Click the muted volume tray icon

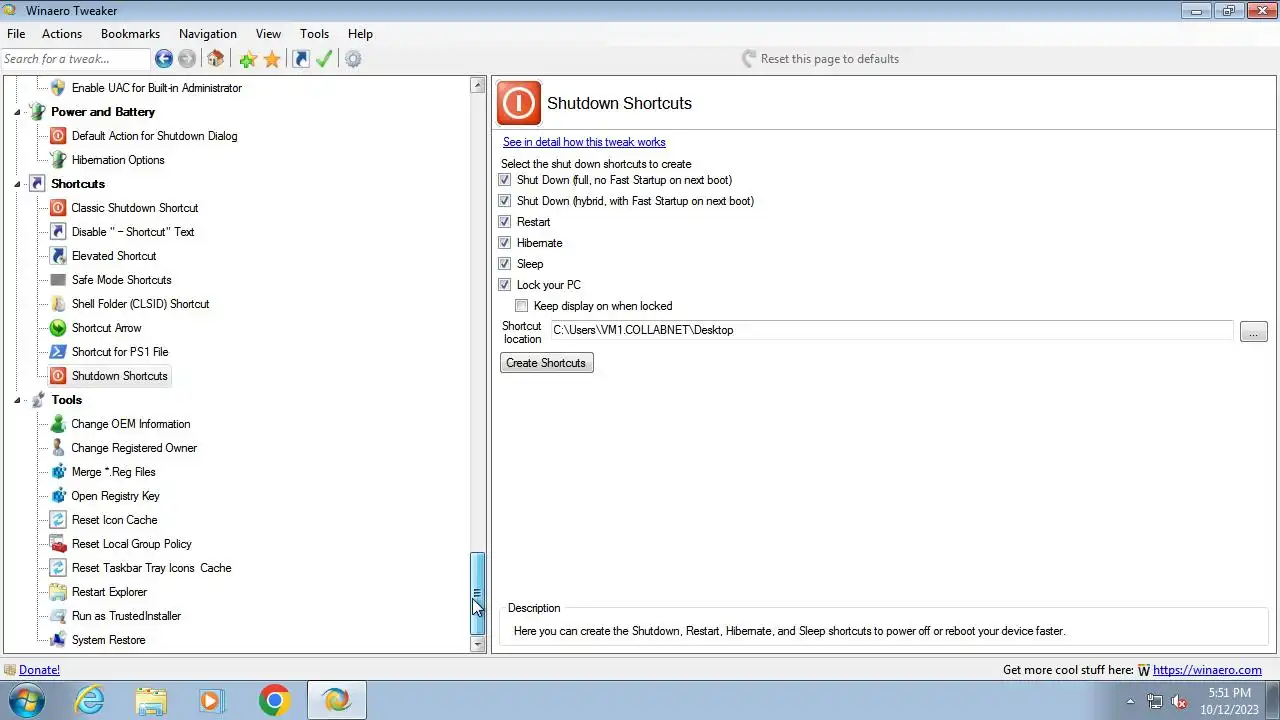[x=1179, y=701]
